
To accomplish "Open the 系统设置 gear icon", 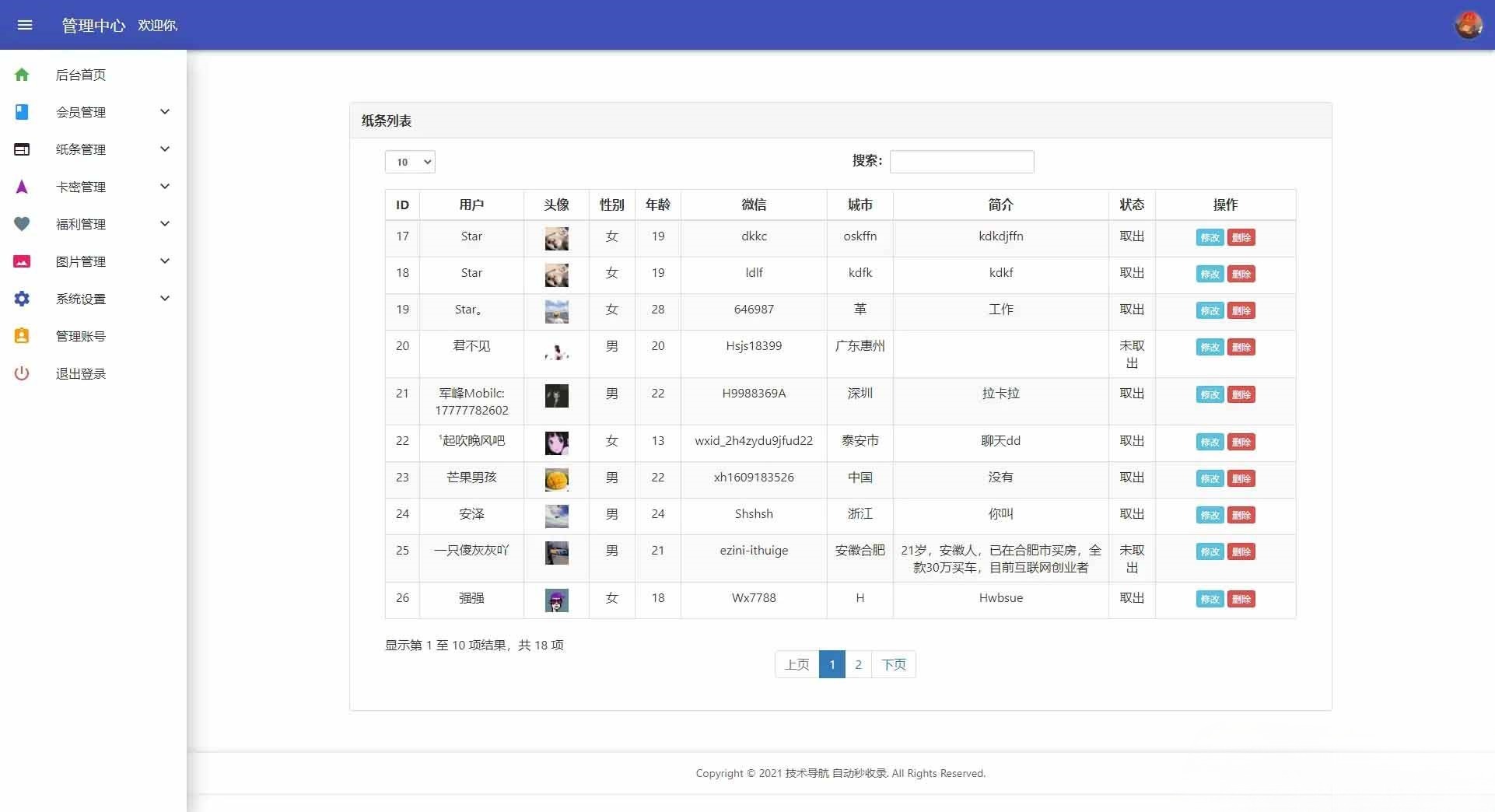I will click(21, 298).
